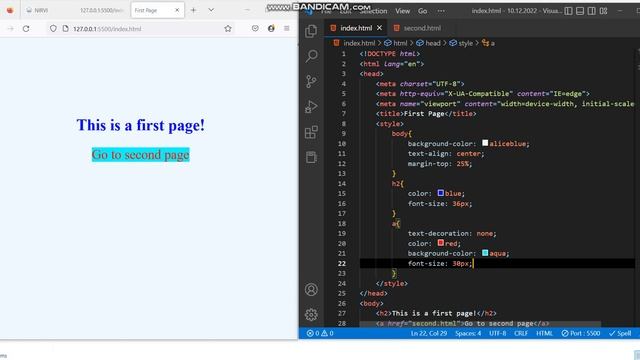Open the Run and Debug view
This screenshot has width=640, height=360.
311,107
